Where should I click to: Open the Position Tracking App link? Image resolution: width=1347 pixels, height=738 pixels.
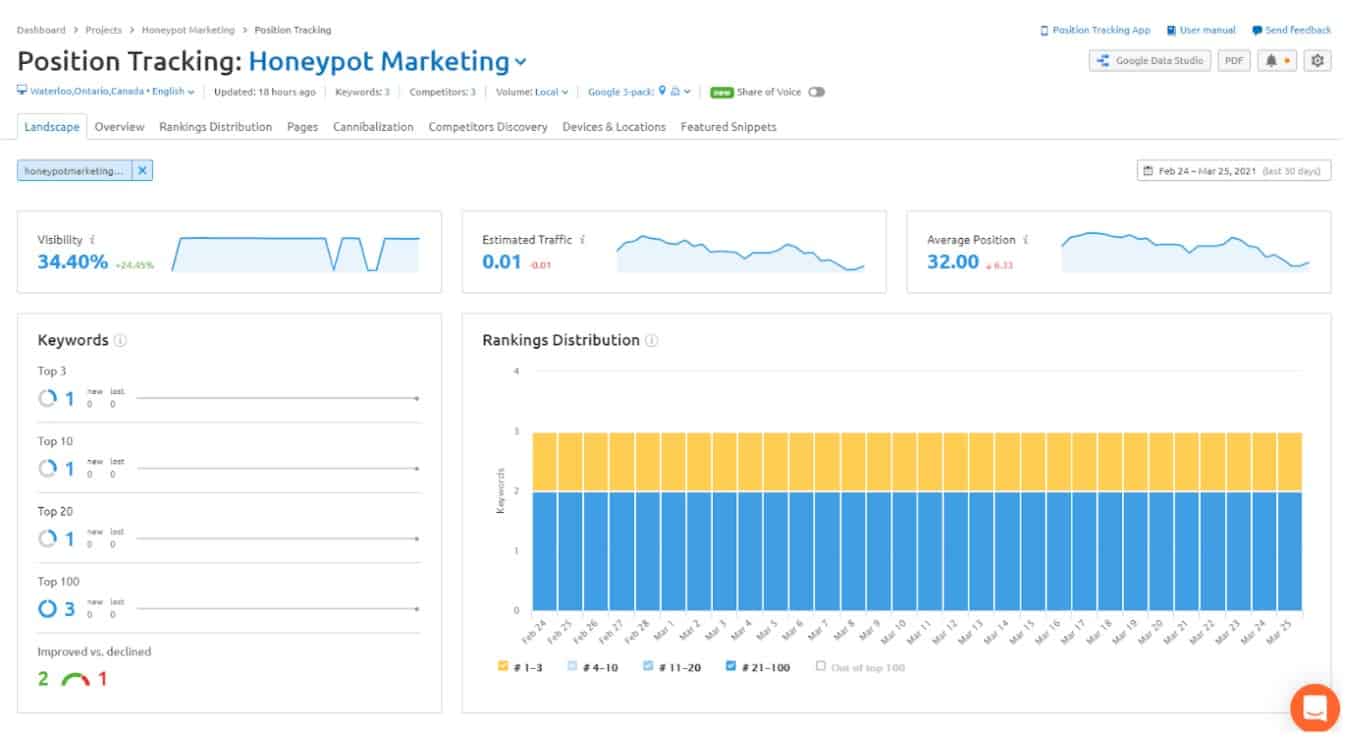1095,30
